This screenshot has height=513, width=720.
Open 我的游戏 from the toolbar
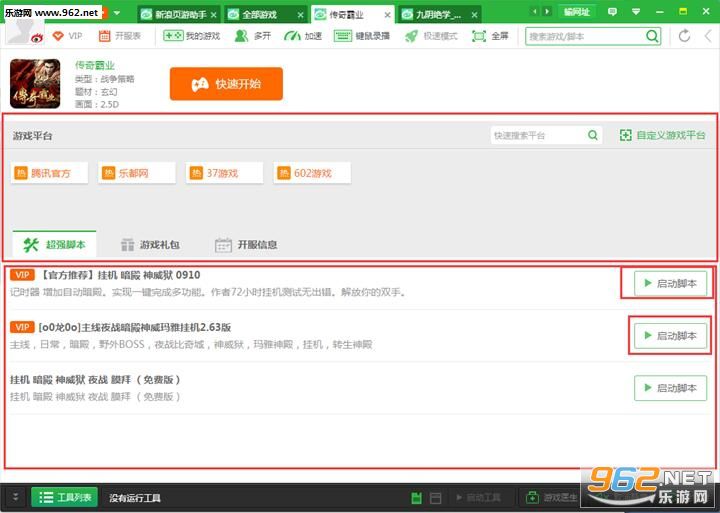click(x=192, y=36)
